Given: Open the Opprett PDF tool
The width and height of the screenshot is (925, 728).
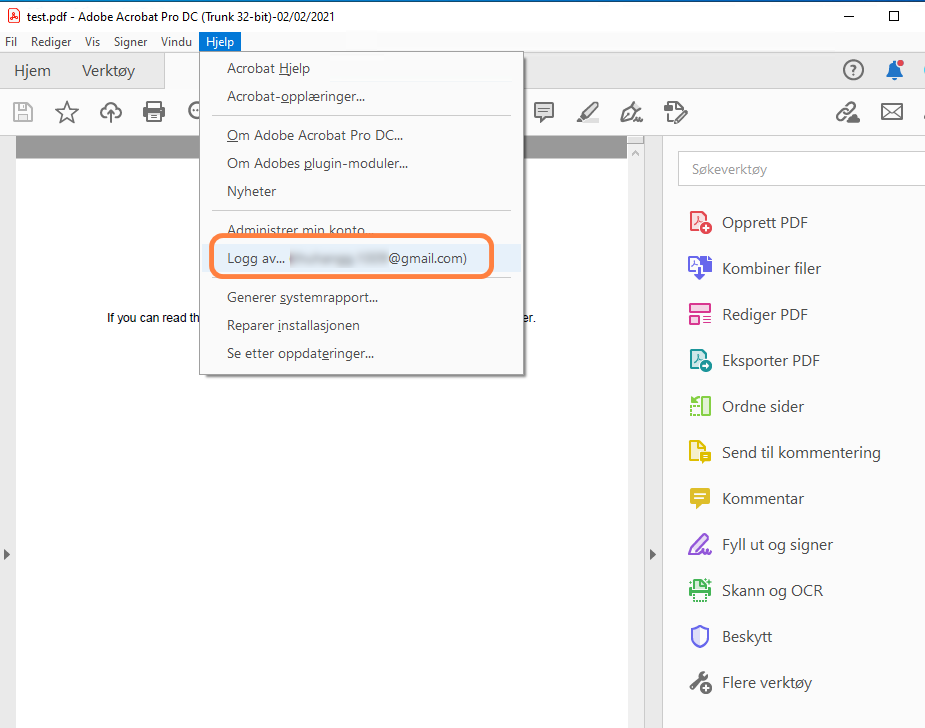Looking at the screenshot, I should pos(764,222).
